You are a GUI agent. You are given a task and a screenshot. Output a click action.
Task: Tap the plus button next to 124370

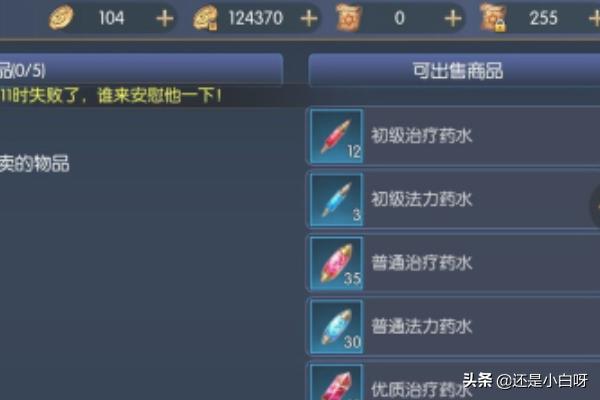coord(309,18)
